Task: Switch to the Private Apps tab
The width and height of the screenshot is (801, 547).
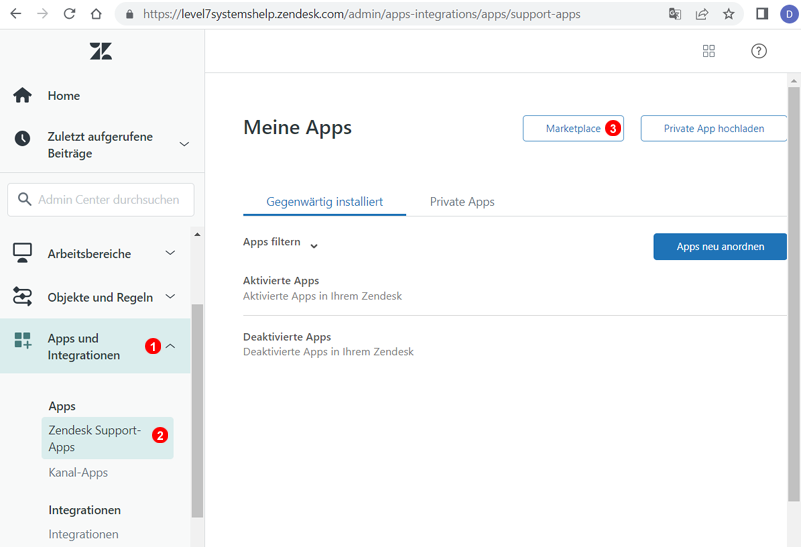Action: [x=462, y=202]
